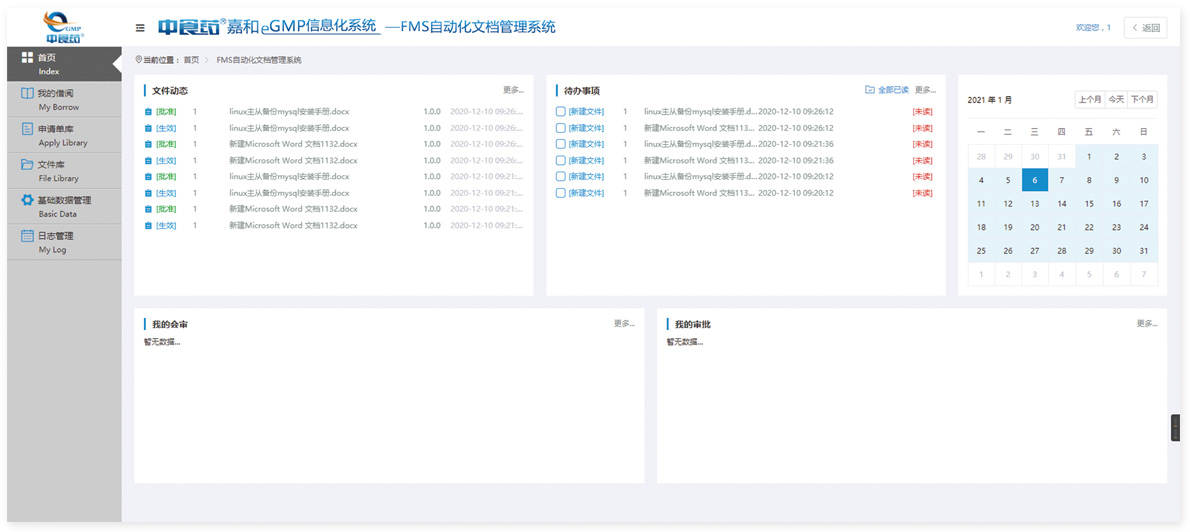Tick the third 待办事项 row checkbox

point(561,144)
